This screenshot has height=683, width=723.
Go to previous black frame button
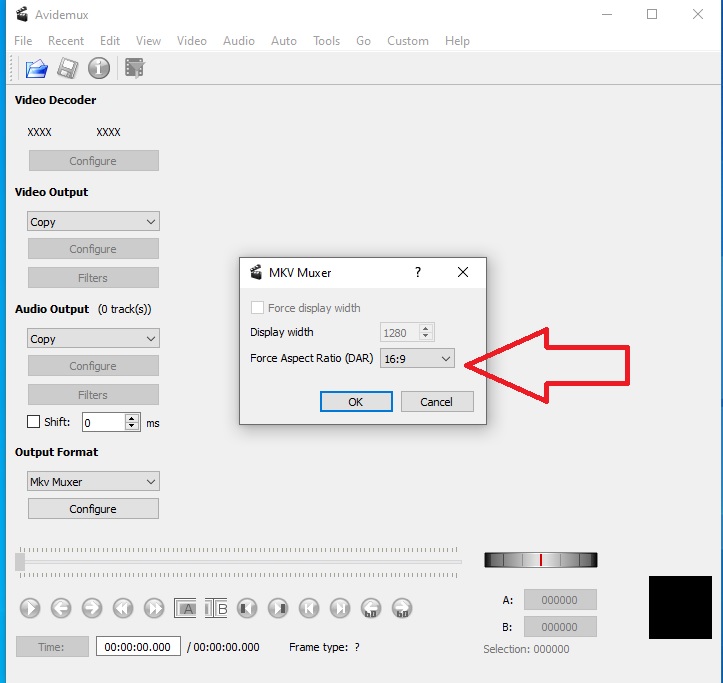[x=247, y=608]
